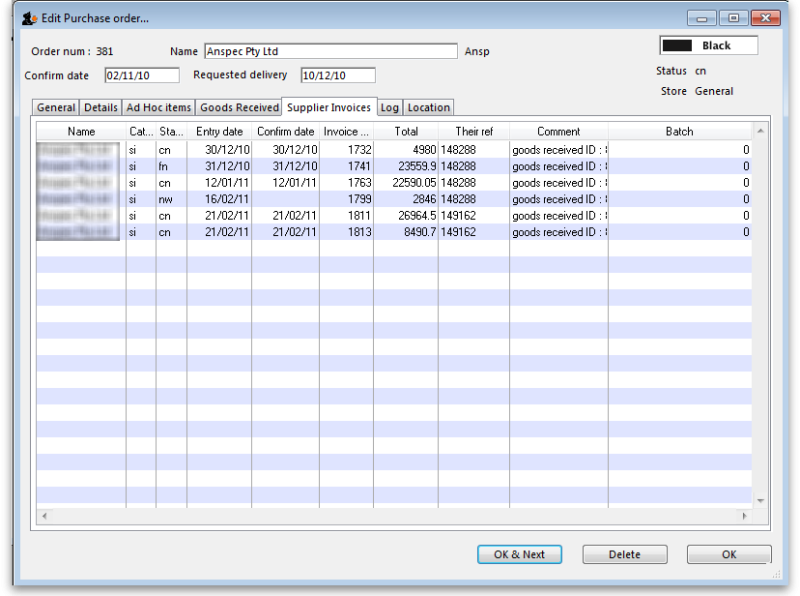Sort by the Total column header
Viewport: 800px width, 596px height.
(406, 130)
